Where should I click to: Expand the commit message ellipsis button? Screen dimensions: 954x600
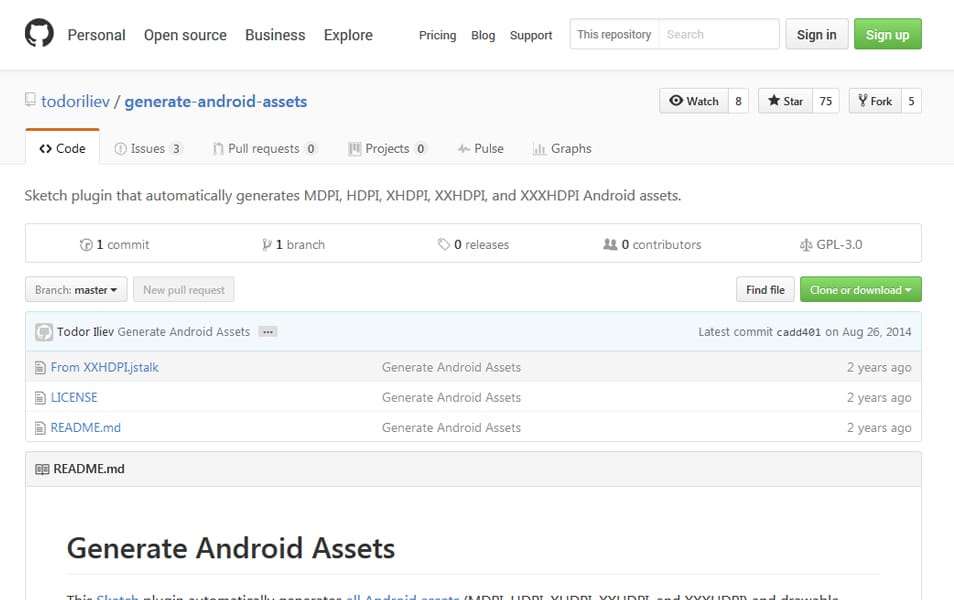pos(268,332)
